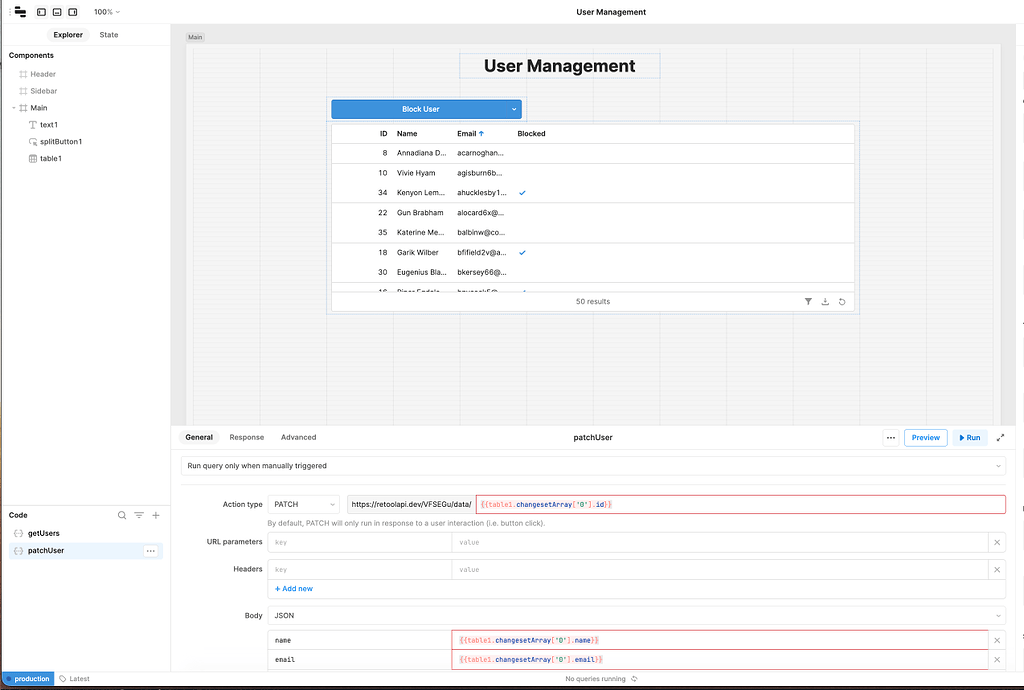The image size is (1024, 690).
Task: Toggle the bottom panel layout icon
Action: click(57, 12)
